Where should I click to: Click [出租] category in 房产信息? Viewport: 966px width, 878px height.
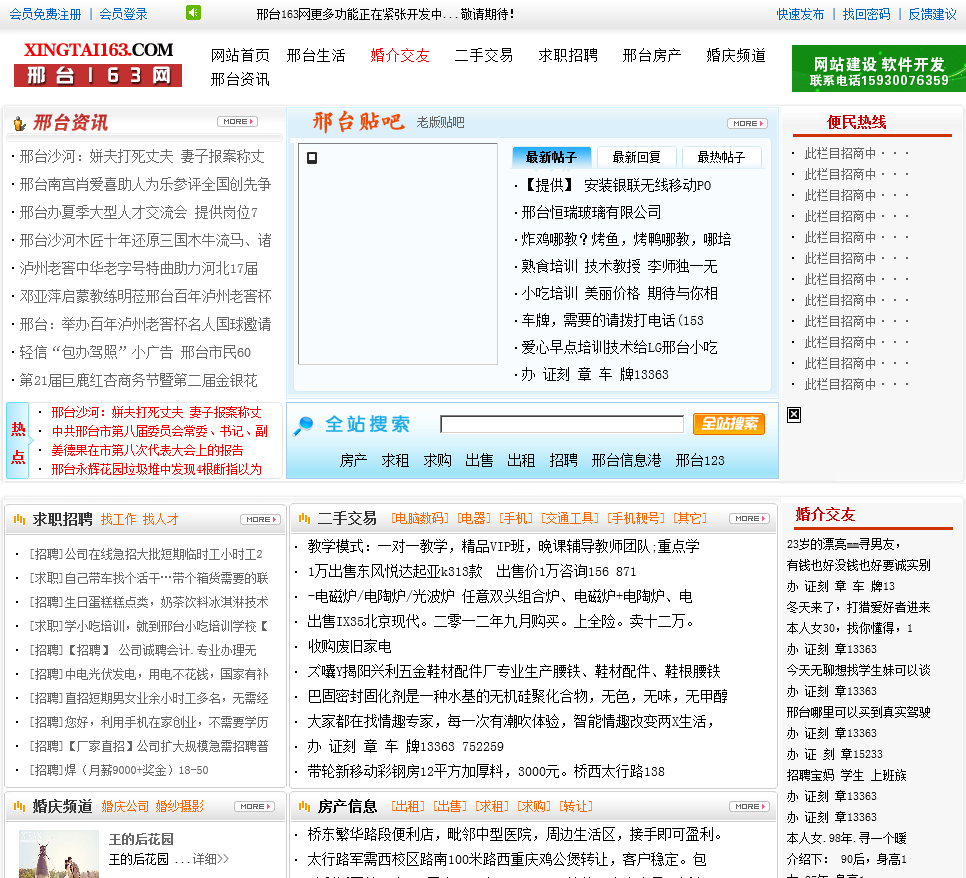pos(408,807)
